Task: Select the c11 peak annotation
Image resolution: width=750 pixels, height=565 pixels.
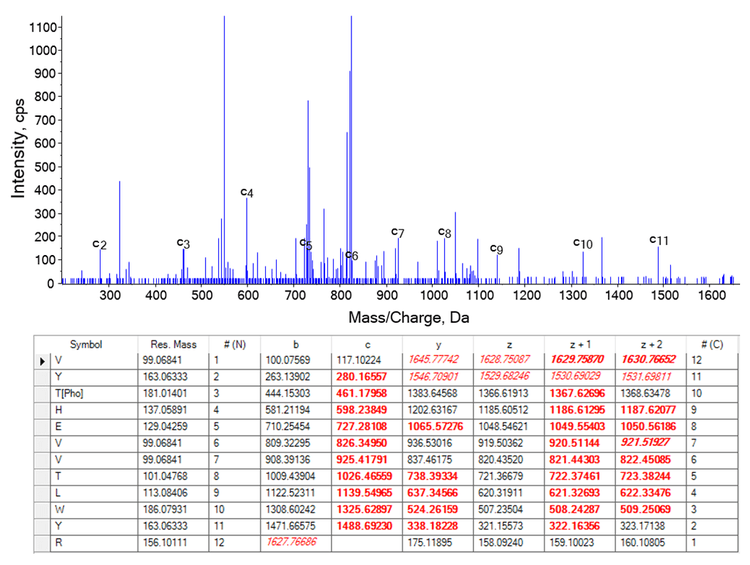Action: 659,240
